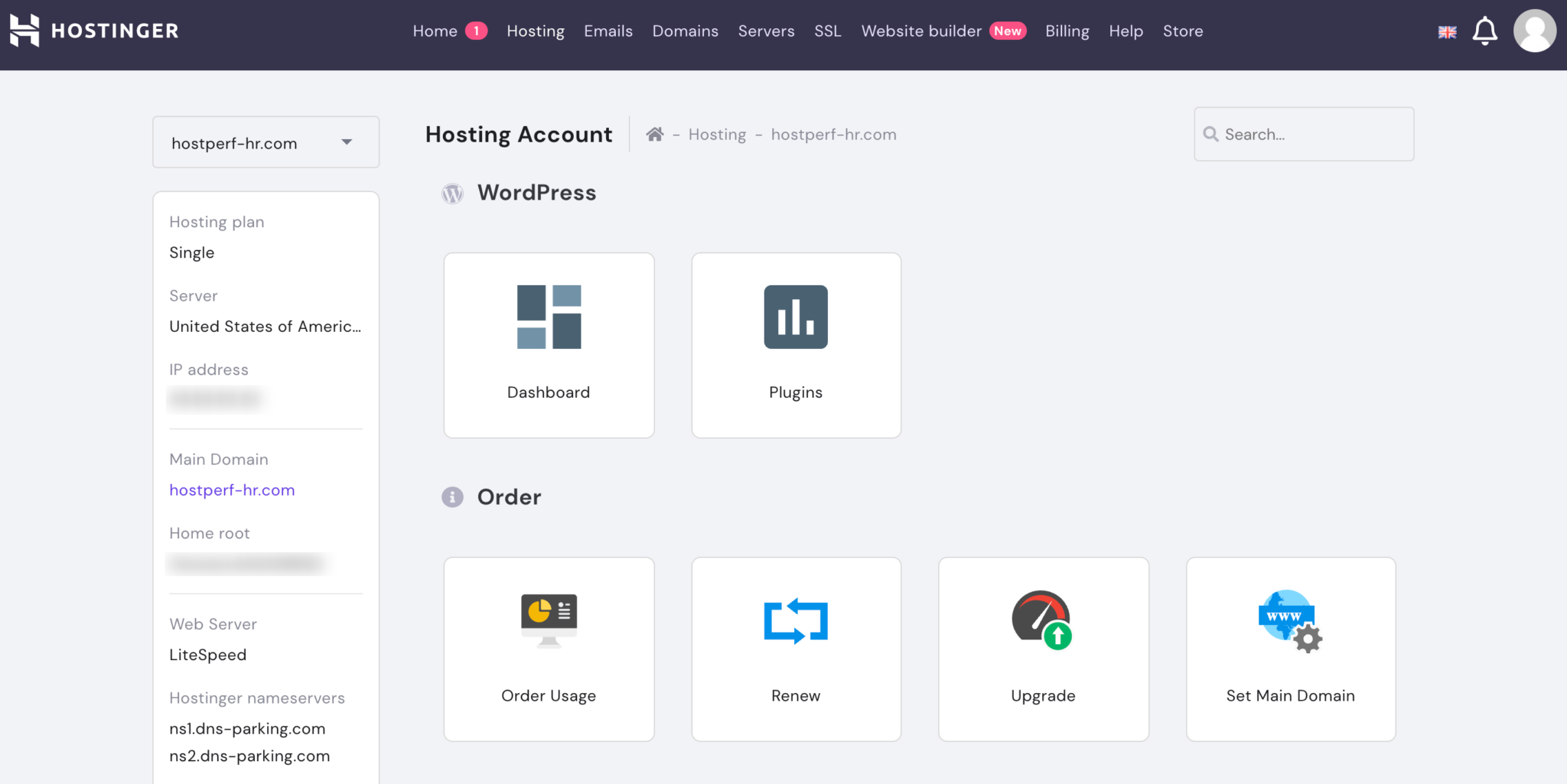Open the Servers menu item
Image resolution: width=1567 pixels, height=784 pixels.
click(766, 31)
